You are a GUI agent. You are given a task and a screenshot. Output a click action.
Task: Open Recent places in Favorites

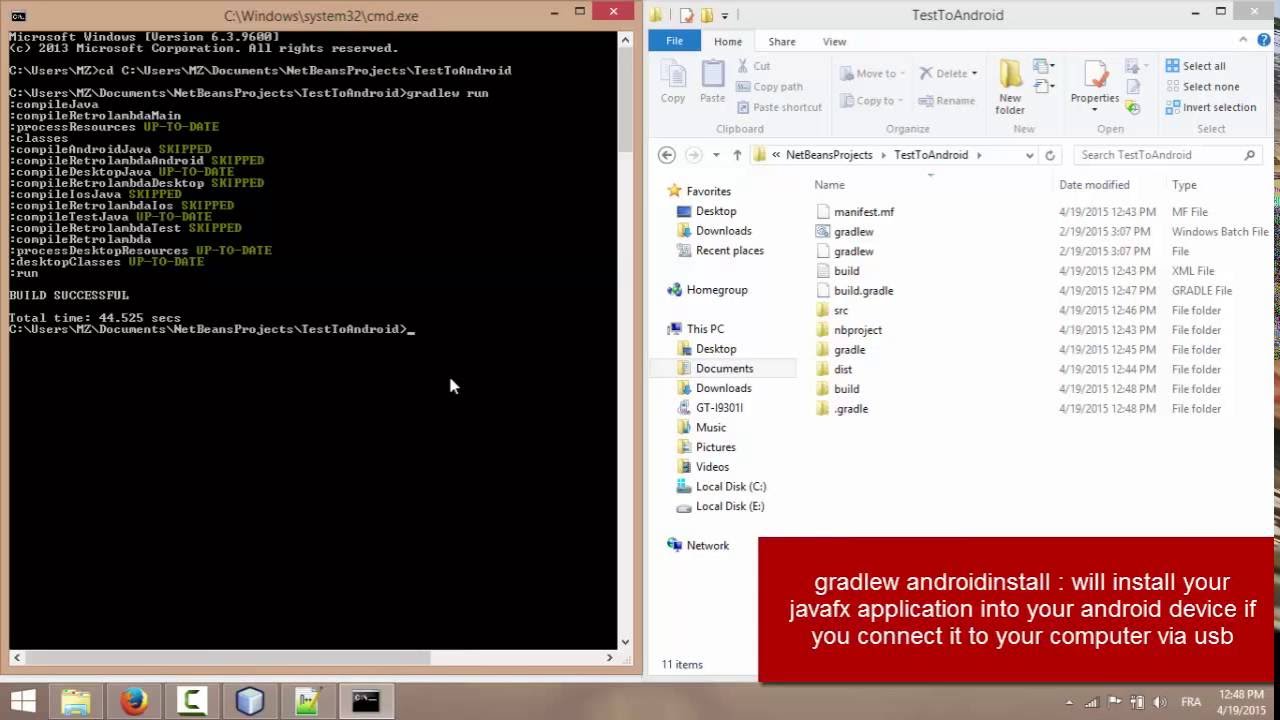729,251
